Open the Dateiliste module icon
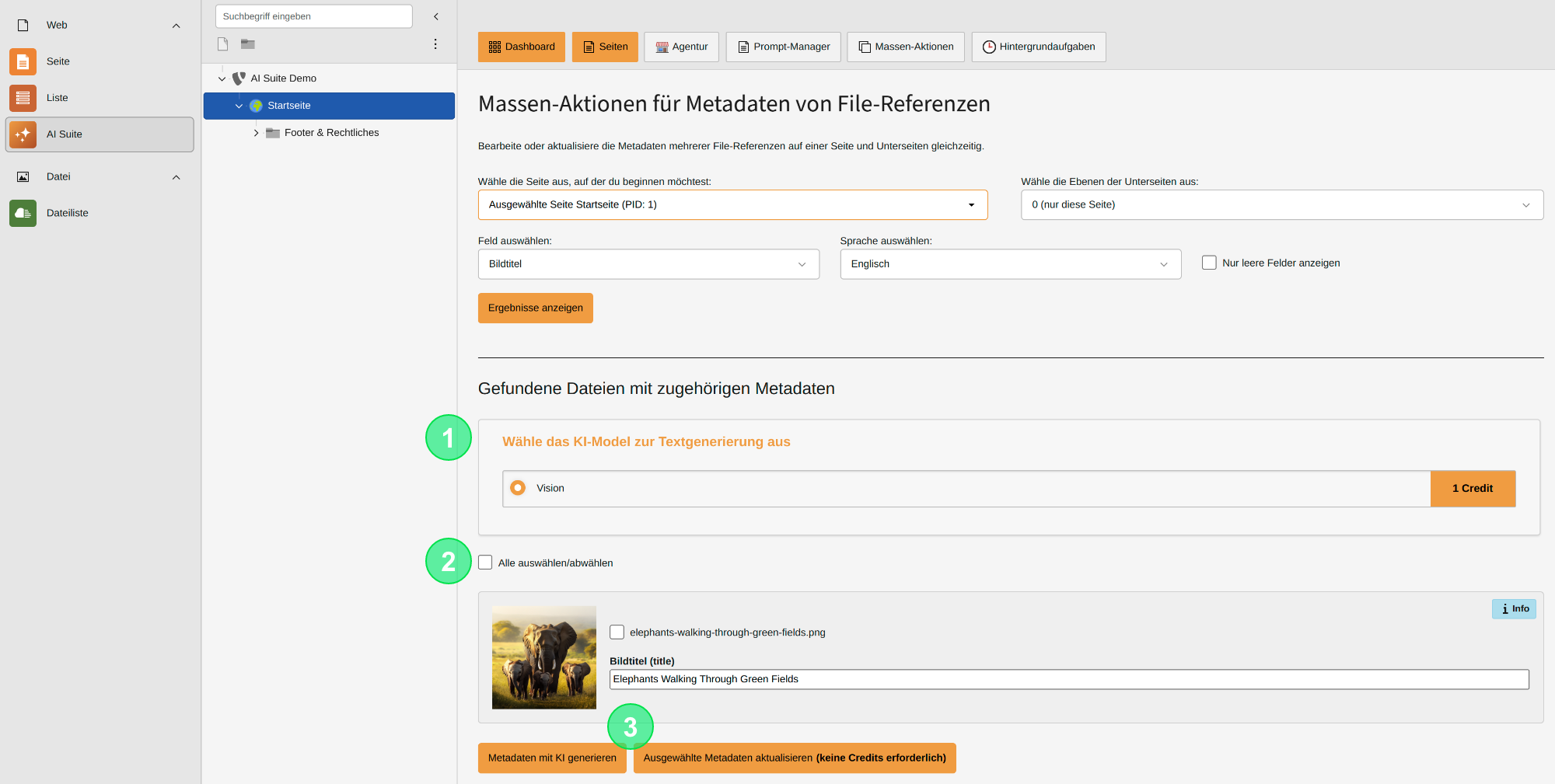The height and width of the screenshot is (784, 1555). coord(23,213)
